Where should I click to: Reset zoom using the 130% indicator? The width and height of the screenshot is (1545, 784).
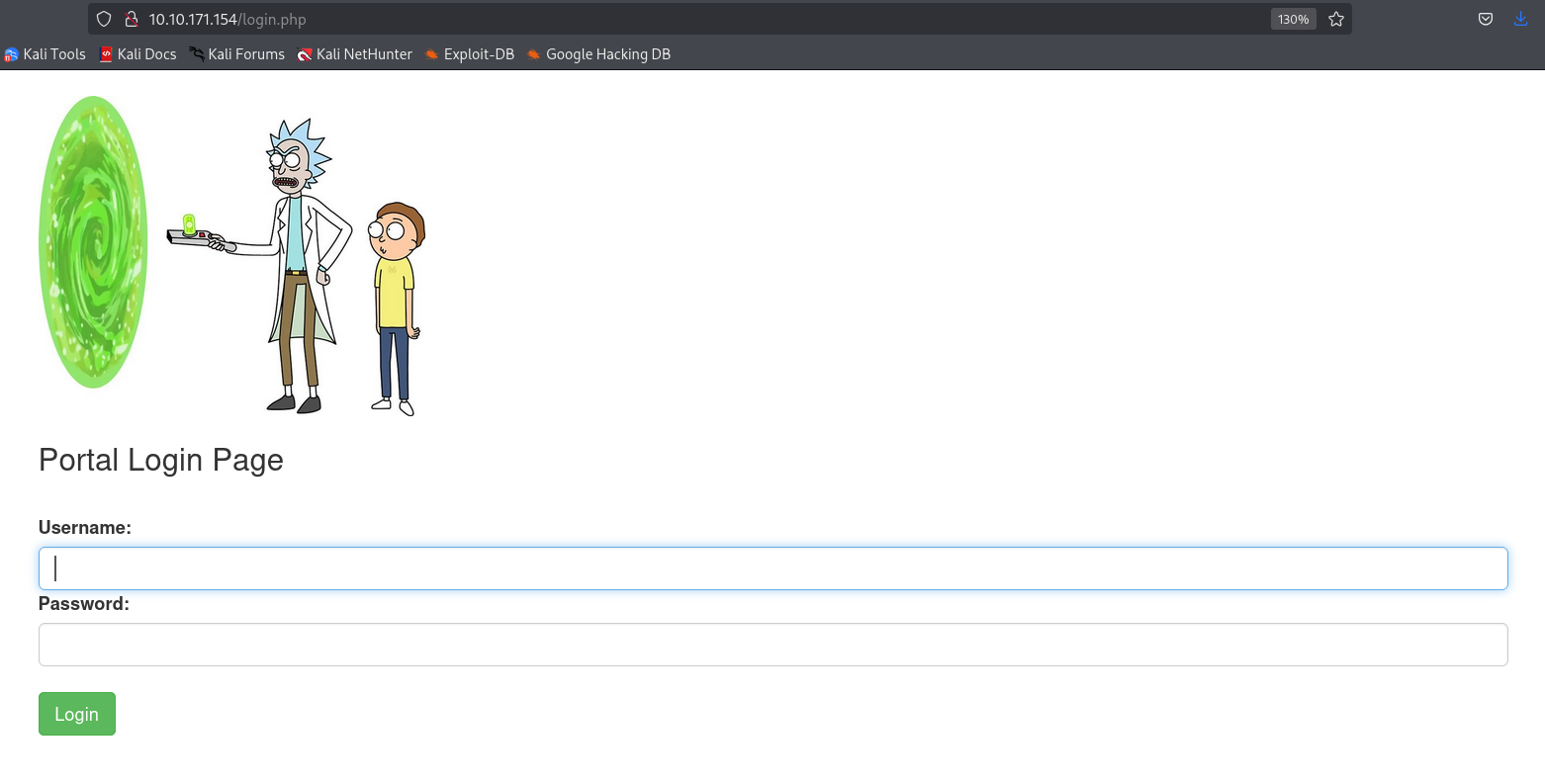tap(1293, 19)
